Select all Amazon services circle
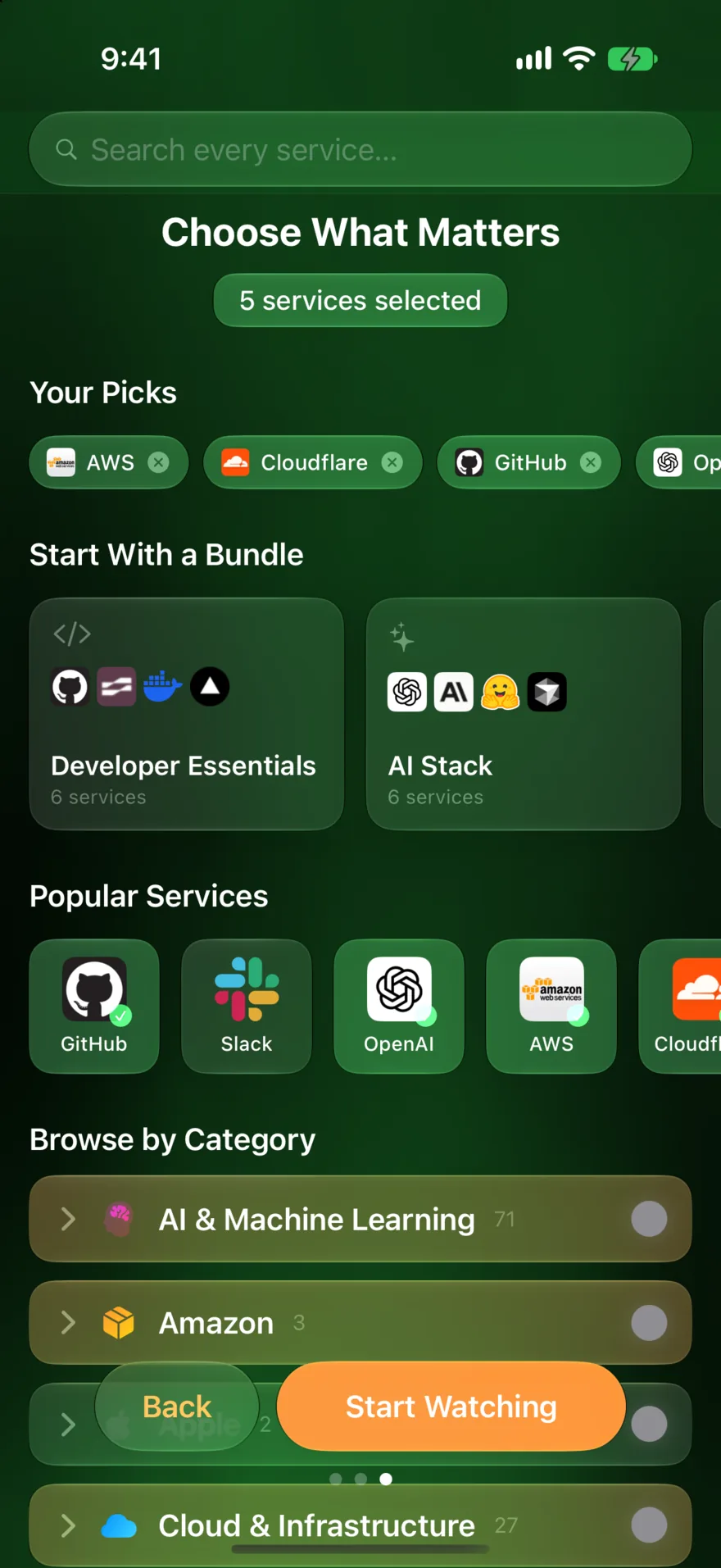 649,1322
